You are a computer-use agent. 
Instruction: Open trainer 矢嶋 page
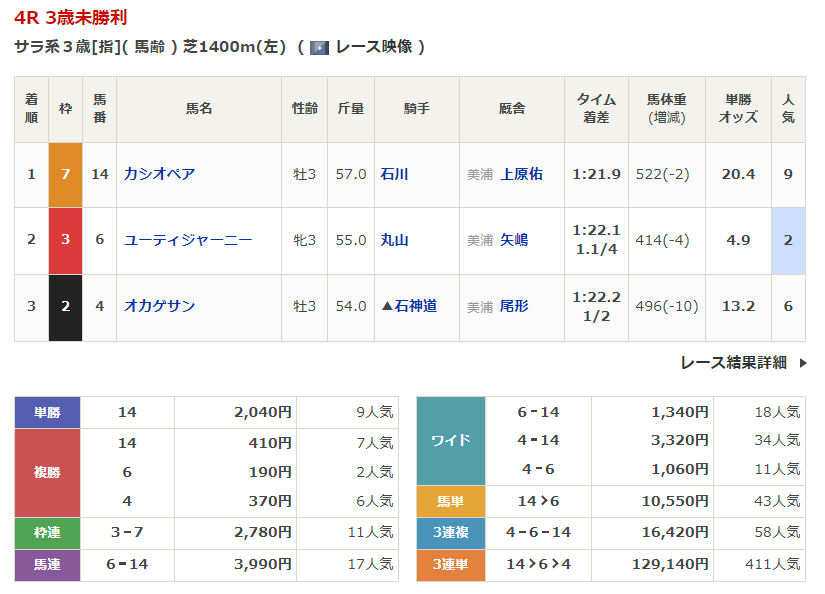tap(514, 240)
